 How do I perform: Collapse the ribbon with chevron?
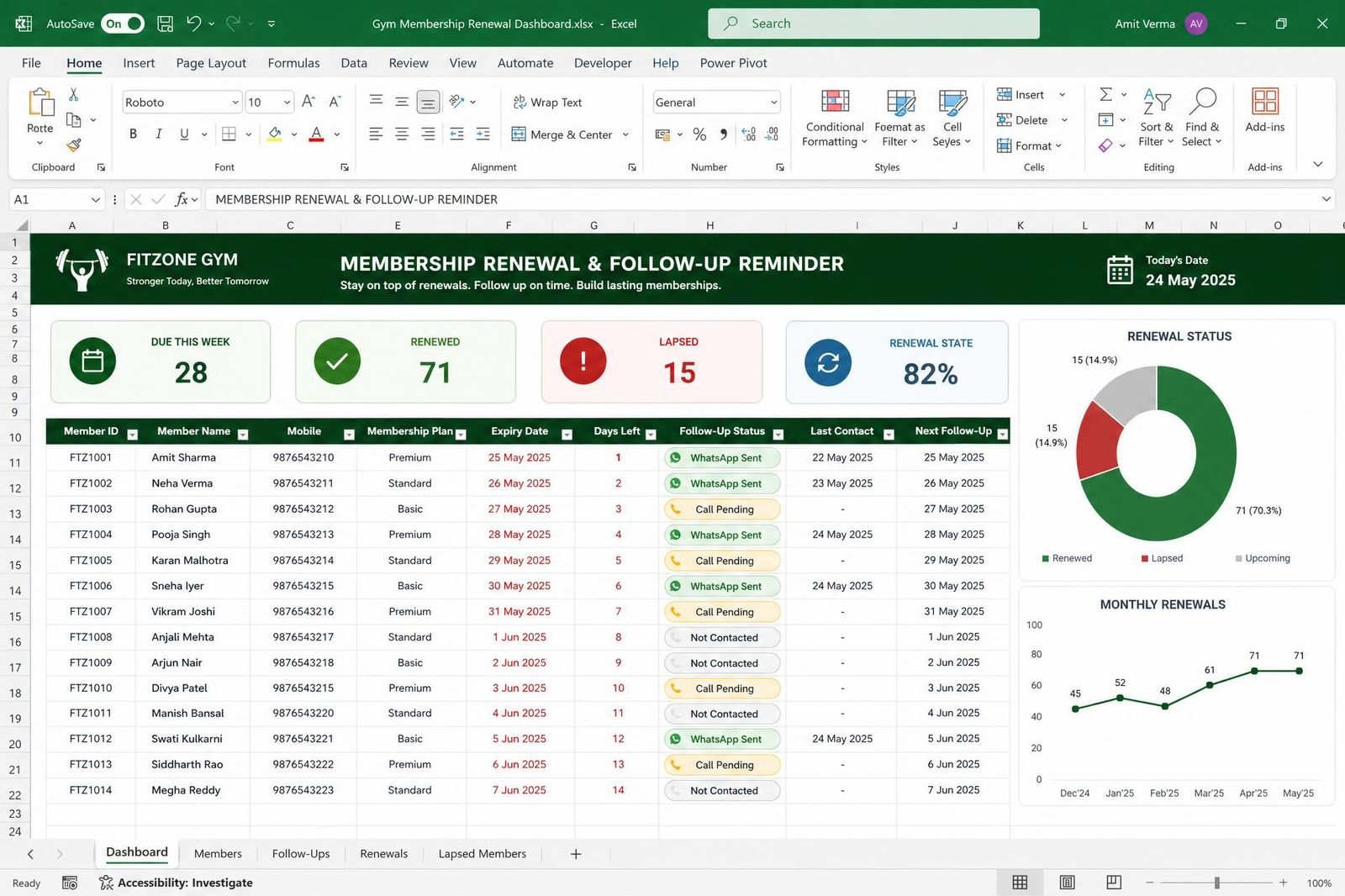(x=1318, y=164)
